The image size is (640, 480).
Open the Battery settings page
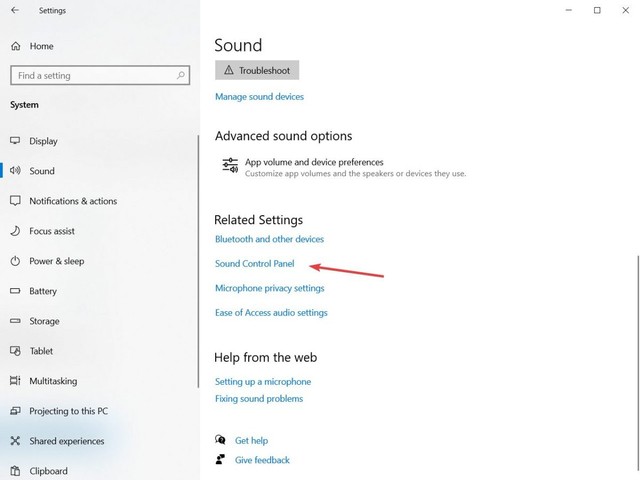43,291
